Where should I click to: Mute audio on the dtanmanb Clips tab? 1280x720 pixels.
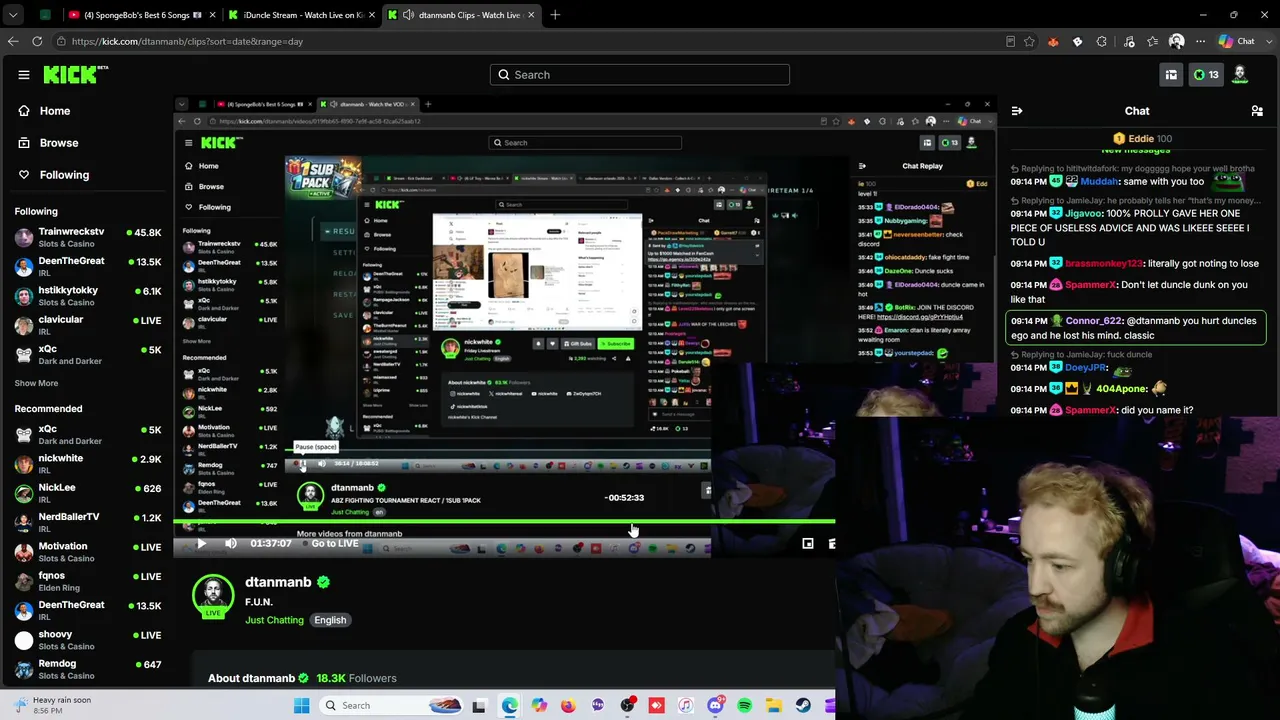point(408,15)
